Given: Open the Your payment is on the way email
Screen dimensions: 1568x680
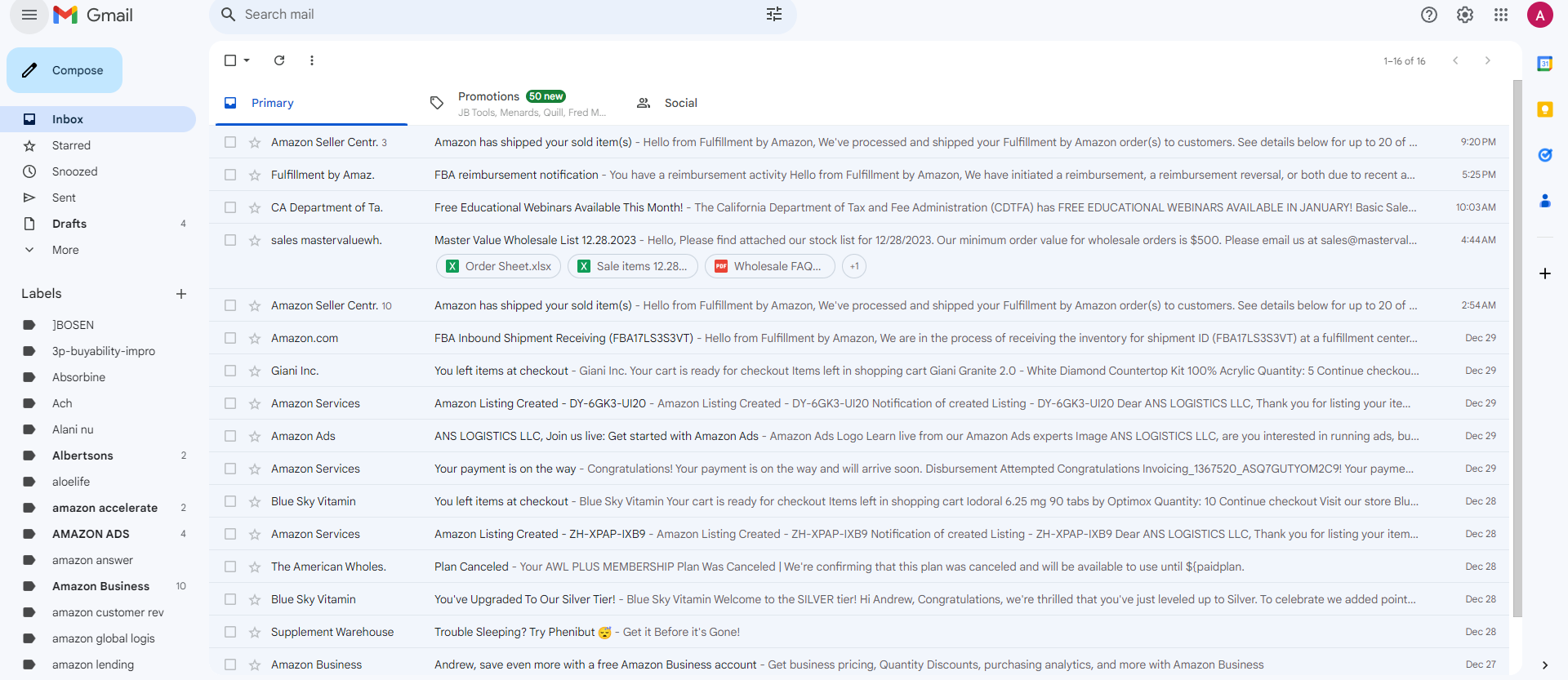Looking at the screenshot, I should pos(859,469).
